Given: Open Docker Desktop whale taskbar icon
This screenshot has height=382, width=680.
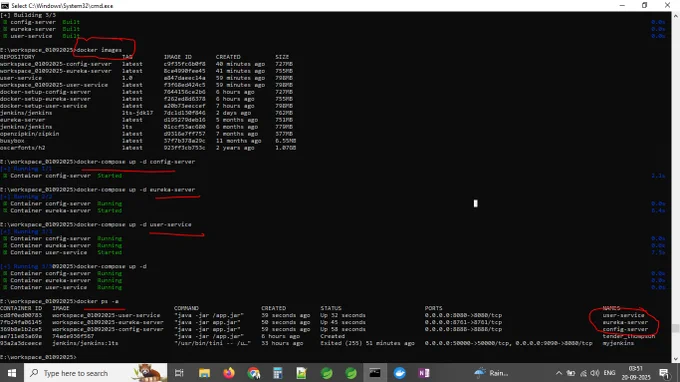Looking at the screenshot, I should pos(399,373).
